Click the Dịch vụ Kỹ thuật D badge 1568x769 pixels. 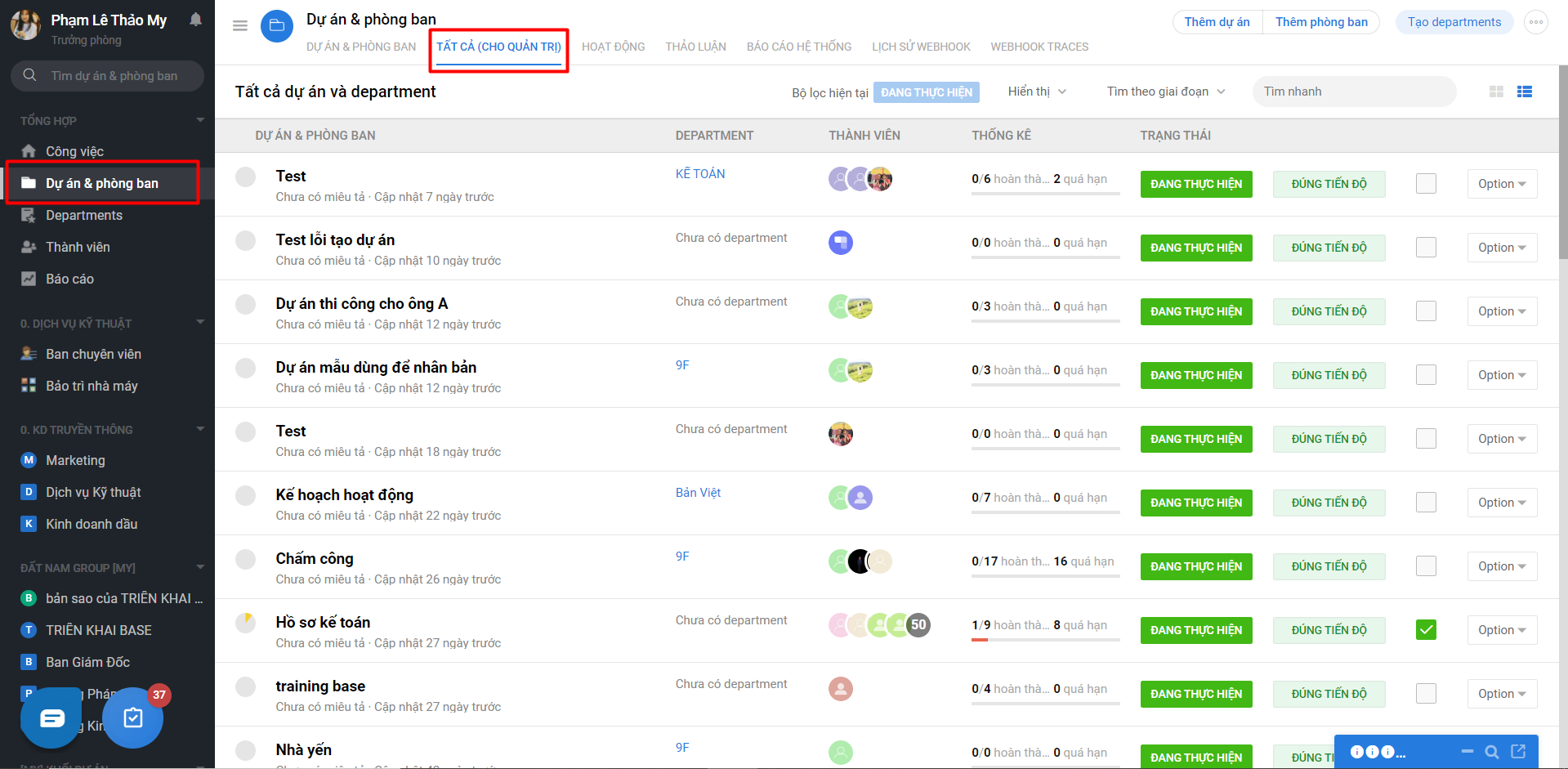pos(29,492)
